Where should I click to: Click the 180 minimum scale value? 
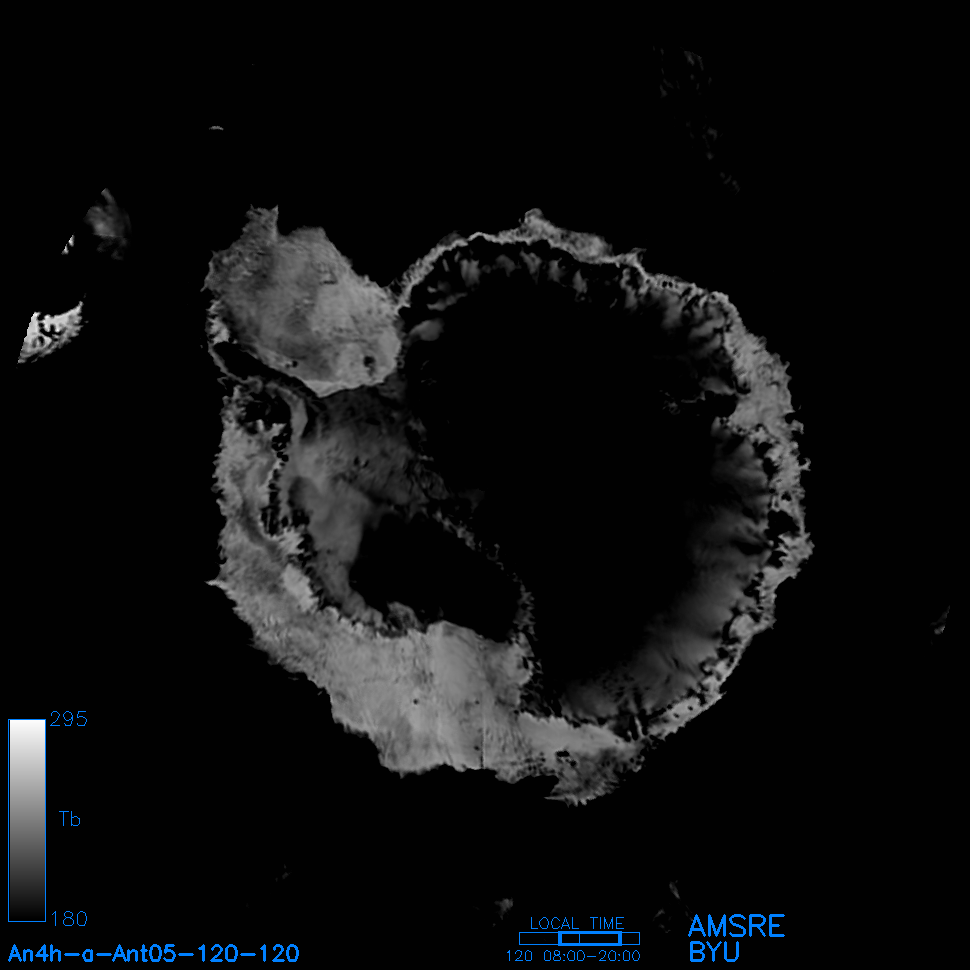pos(69,919)
